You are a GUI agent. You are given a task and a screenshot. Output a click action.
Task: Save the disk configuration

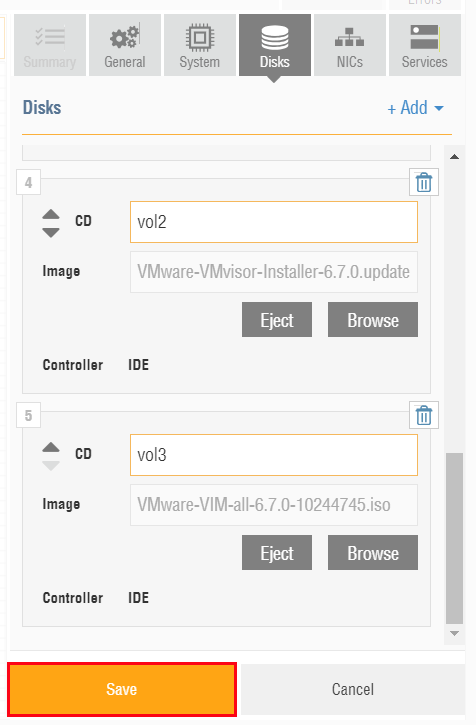coord(122,689)
